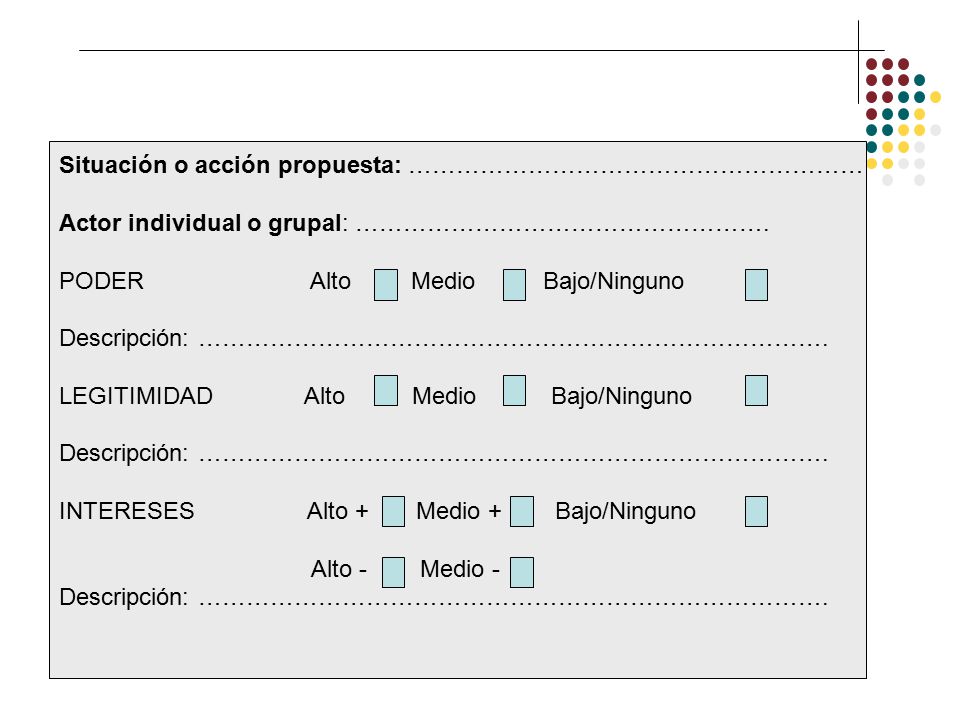This screenshot has width=960, height=720.
Task: Check the PODER Alto box
Action: coord(386,285)
